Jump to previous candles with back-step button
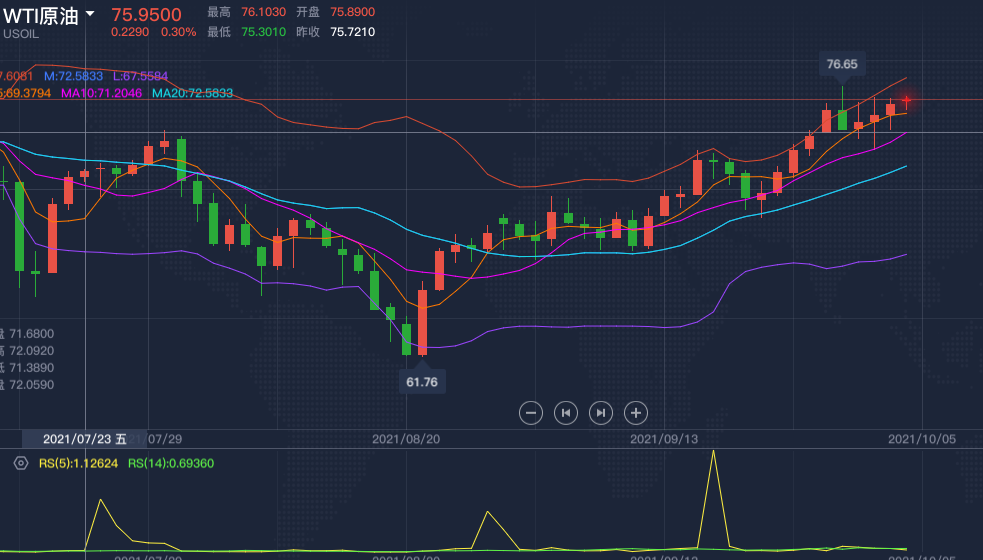This screenshot has width=983, height=560. [566, 412]
